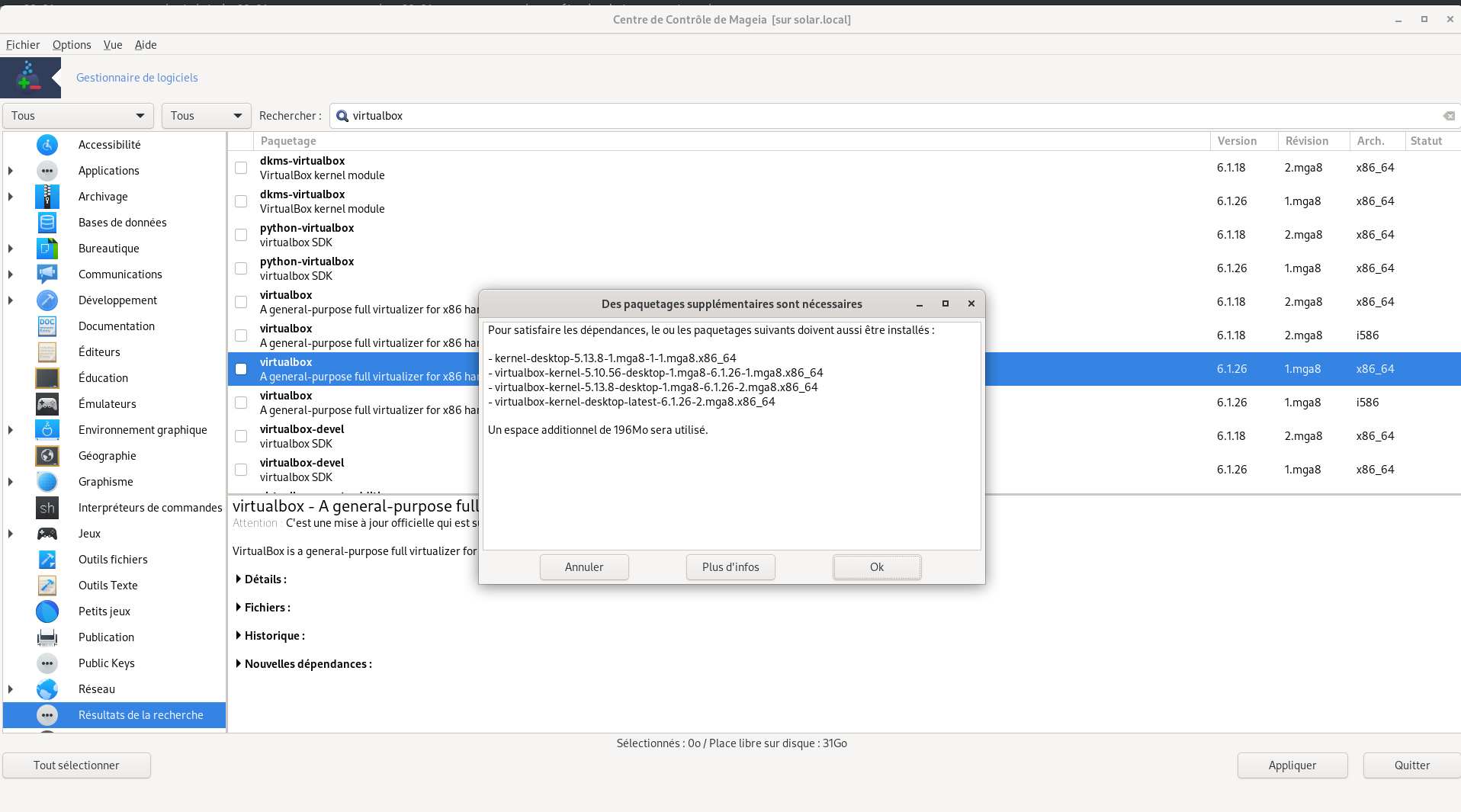
Task: Confirm the dependencies dialog with Ok
Action: [x=877, y=567]
